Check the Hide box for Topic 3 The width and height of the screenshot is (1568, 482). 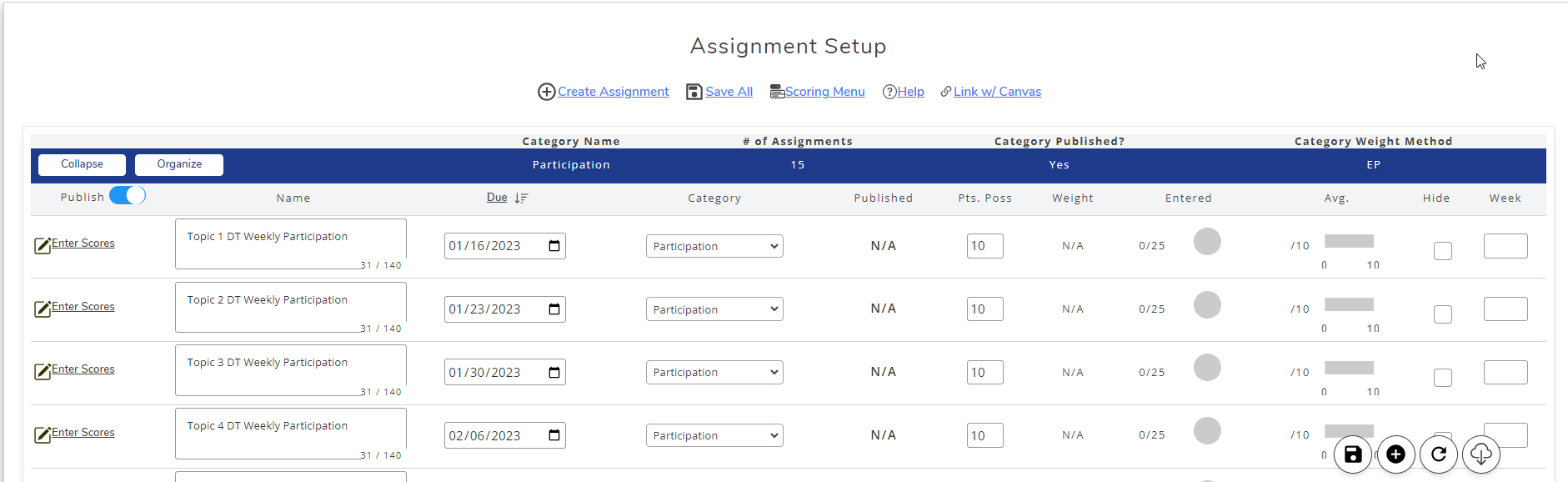1443,378
